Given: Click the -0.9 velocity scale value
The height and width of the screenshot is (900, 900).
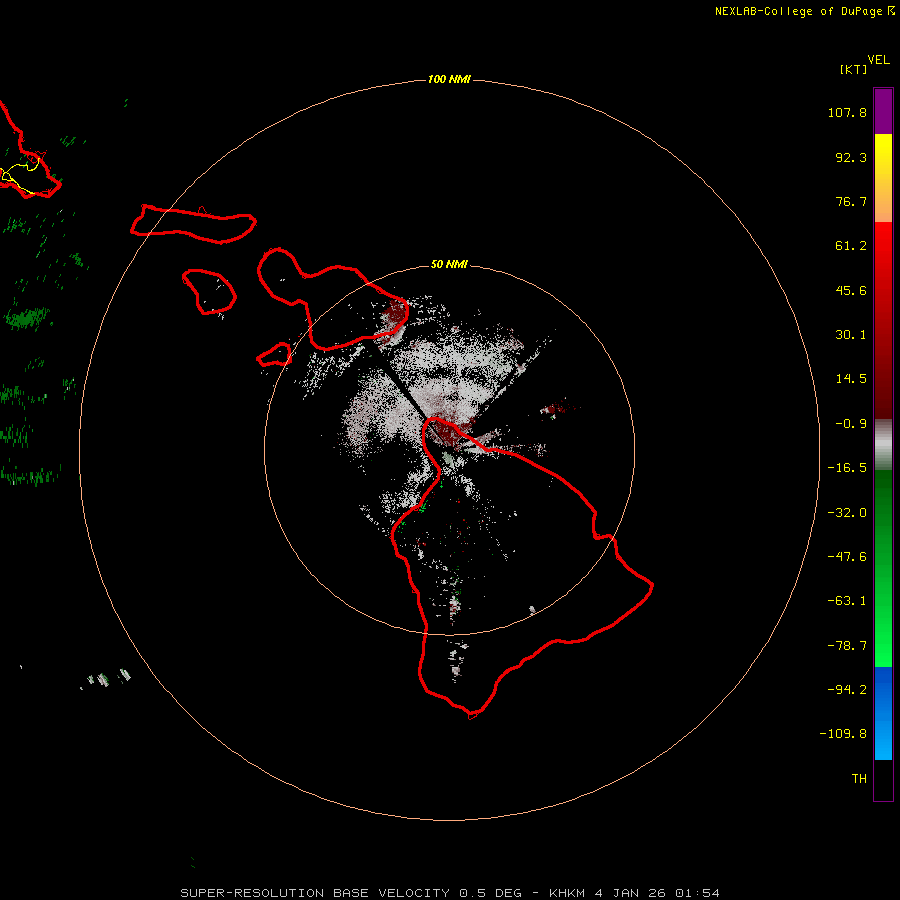Looking at the screenshot, I should (x=851, y=424).
